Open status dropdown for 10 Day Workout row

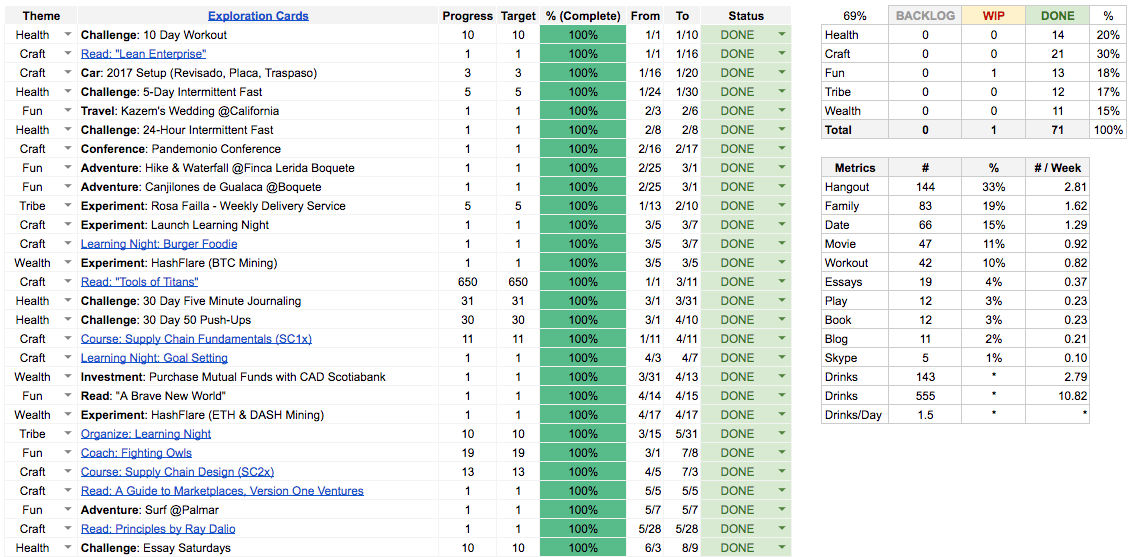[x=782, y=35]
